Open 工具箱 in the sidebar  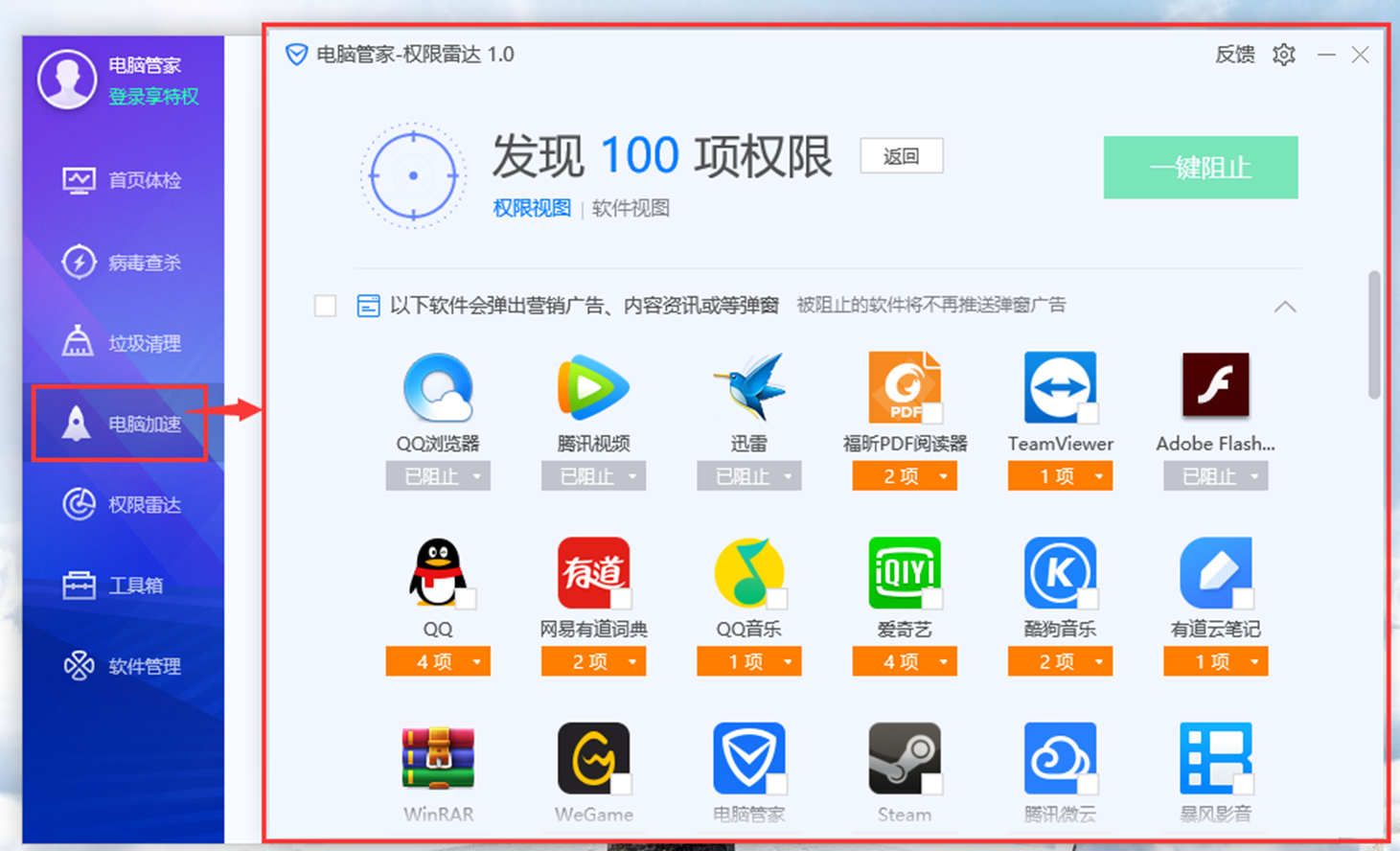tap(112, 585)
